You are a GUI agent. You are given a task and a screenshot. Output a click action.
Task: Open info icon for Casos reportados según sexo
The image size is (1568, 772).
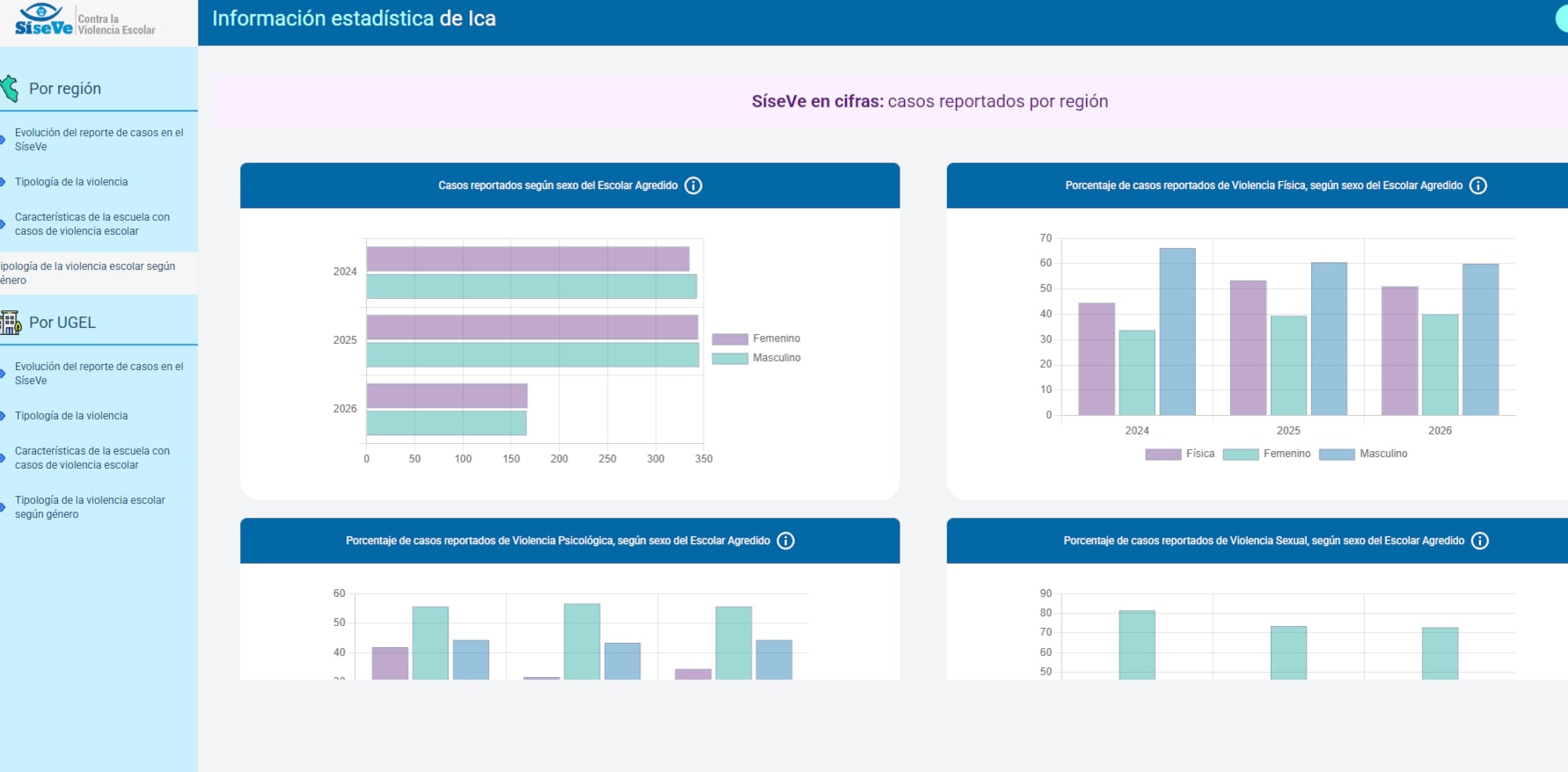[693, 186]
